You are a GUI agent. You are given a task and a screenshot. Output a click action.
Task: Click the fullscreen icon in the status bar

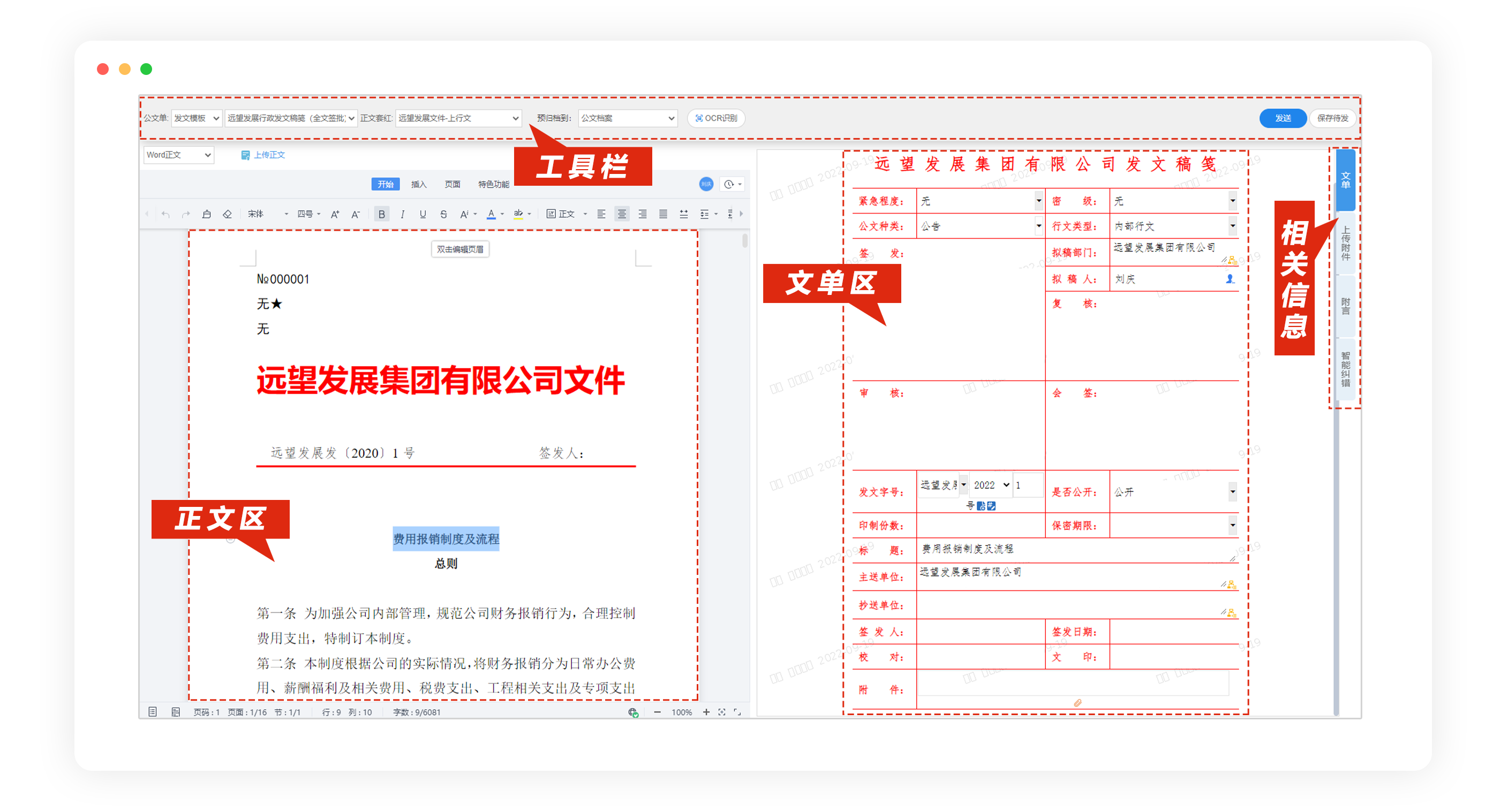tap(736, 712)
